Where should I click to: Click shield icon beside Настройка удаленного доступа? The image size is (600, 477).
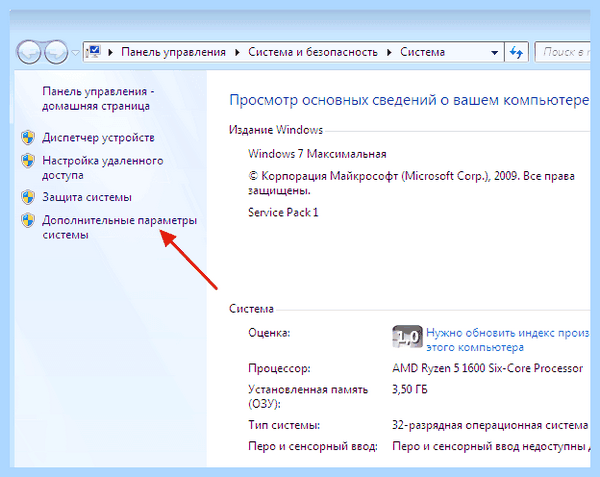click(x=28, y=161)
